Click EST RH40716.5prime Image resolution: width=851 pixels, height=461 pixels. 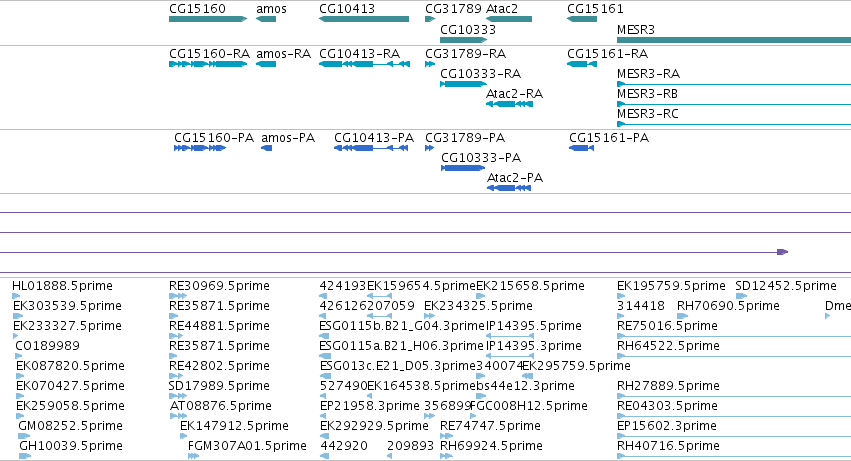(x=669, y=446)
